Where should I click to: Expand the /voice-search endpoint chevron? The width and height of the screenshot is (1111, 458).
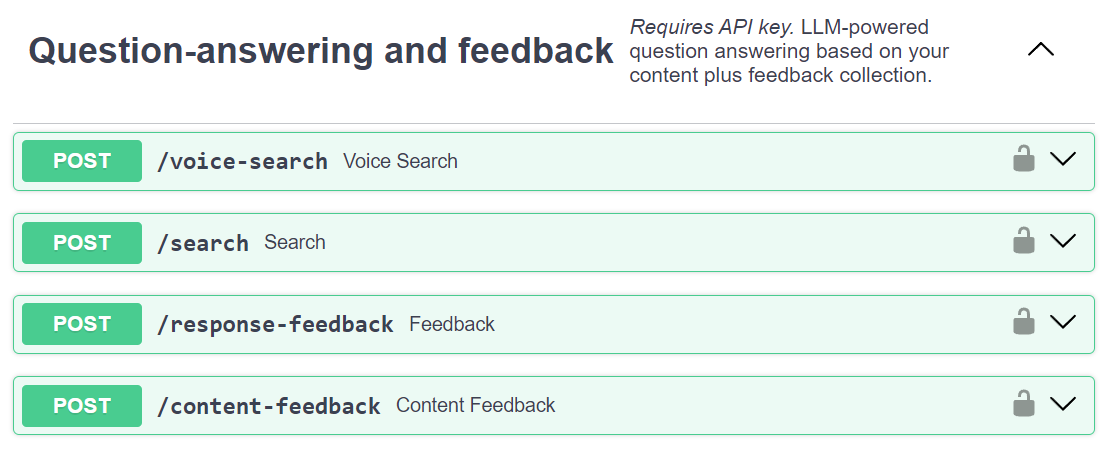click(x=1063, y=159)
